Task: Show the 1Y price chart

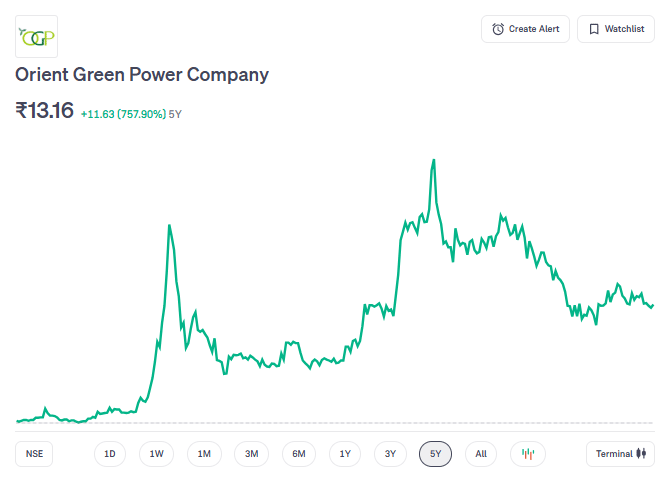Action: [345, 454]
